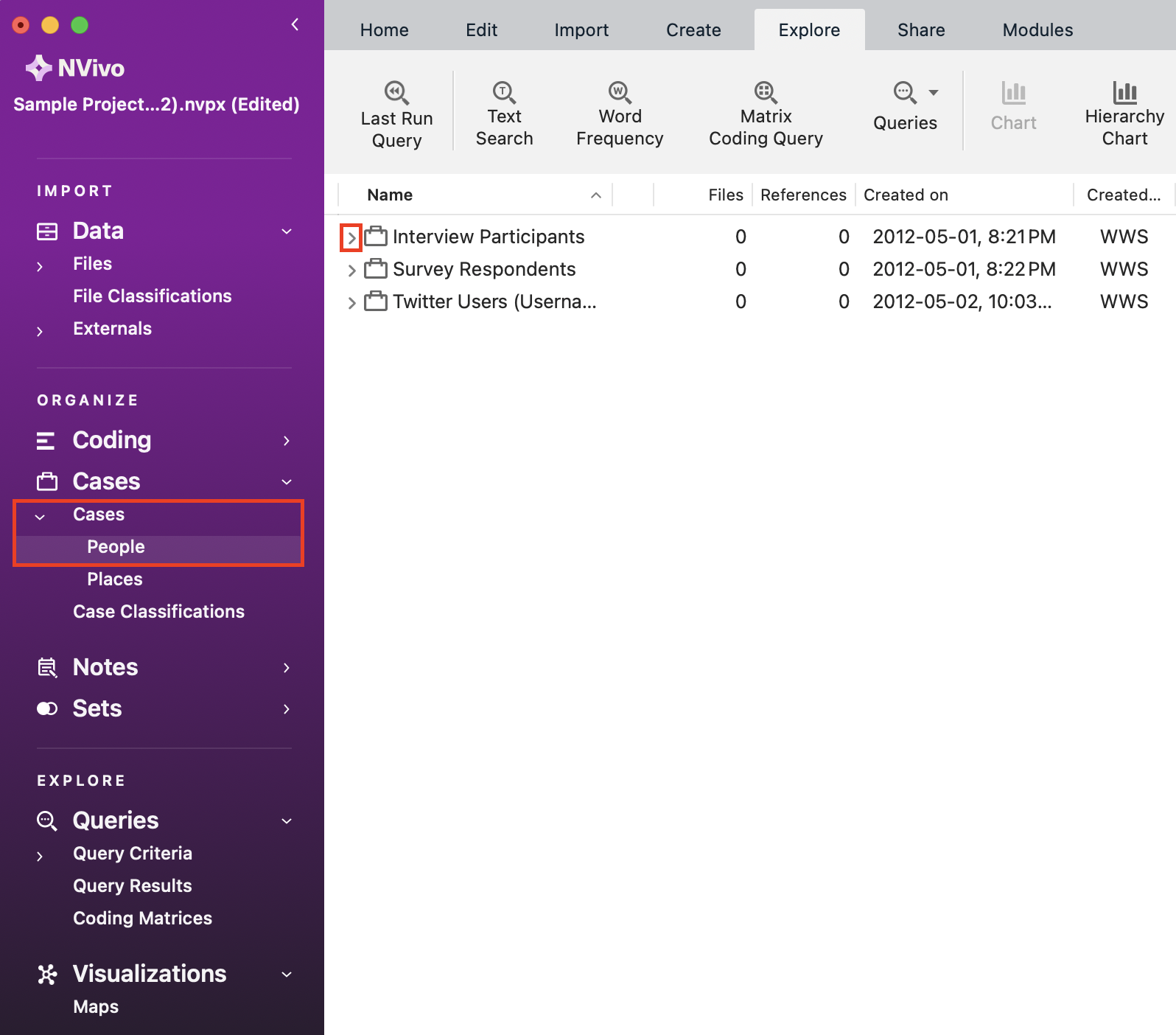The height and width of the screenshot is (1035, 1176).
Task: Open Coding Matrices in sidebar
Action: [x=142, y=918]
